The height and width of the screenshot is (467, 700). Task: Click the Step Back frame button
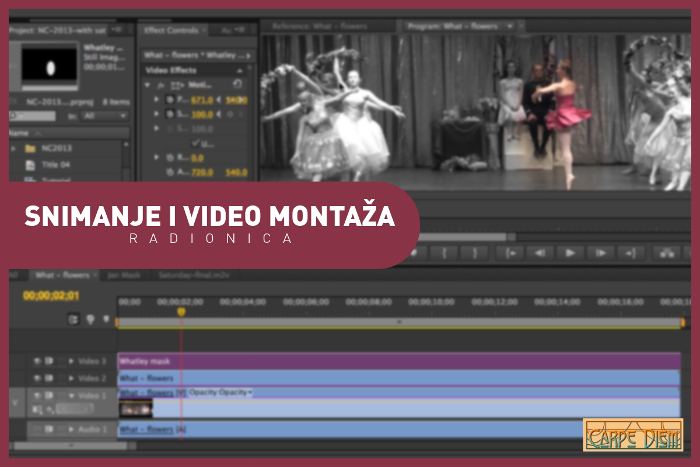pyautogui.click(x=541, y=253)
